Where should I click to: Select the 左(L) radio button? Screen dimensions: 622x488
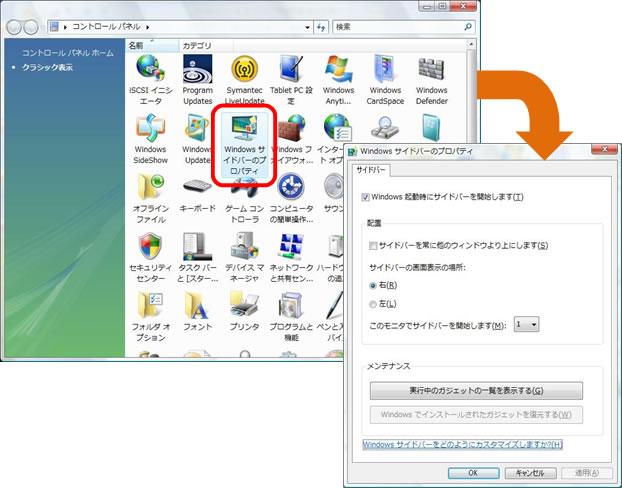coord(373,304)
